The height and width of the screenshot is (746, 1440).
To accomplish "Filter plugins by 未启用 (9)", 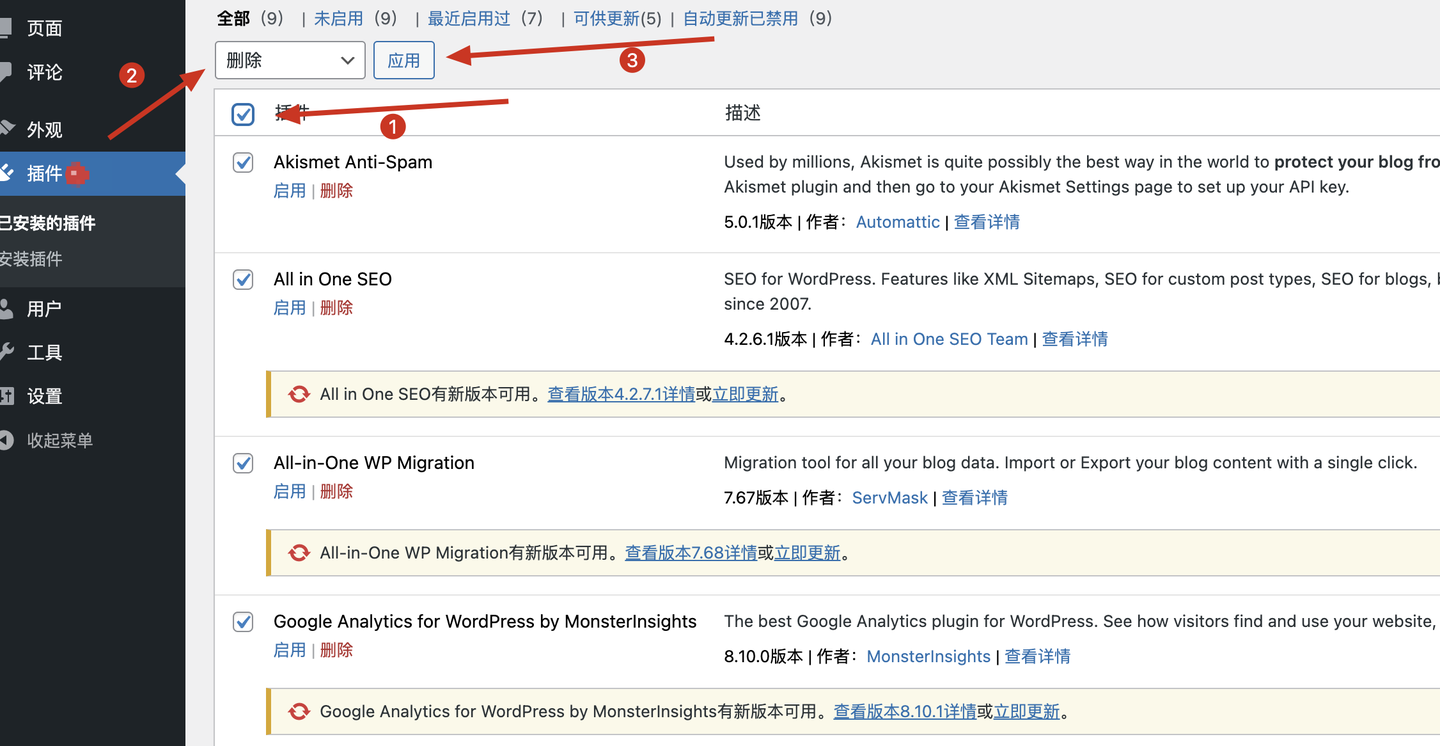I will 356,18.
